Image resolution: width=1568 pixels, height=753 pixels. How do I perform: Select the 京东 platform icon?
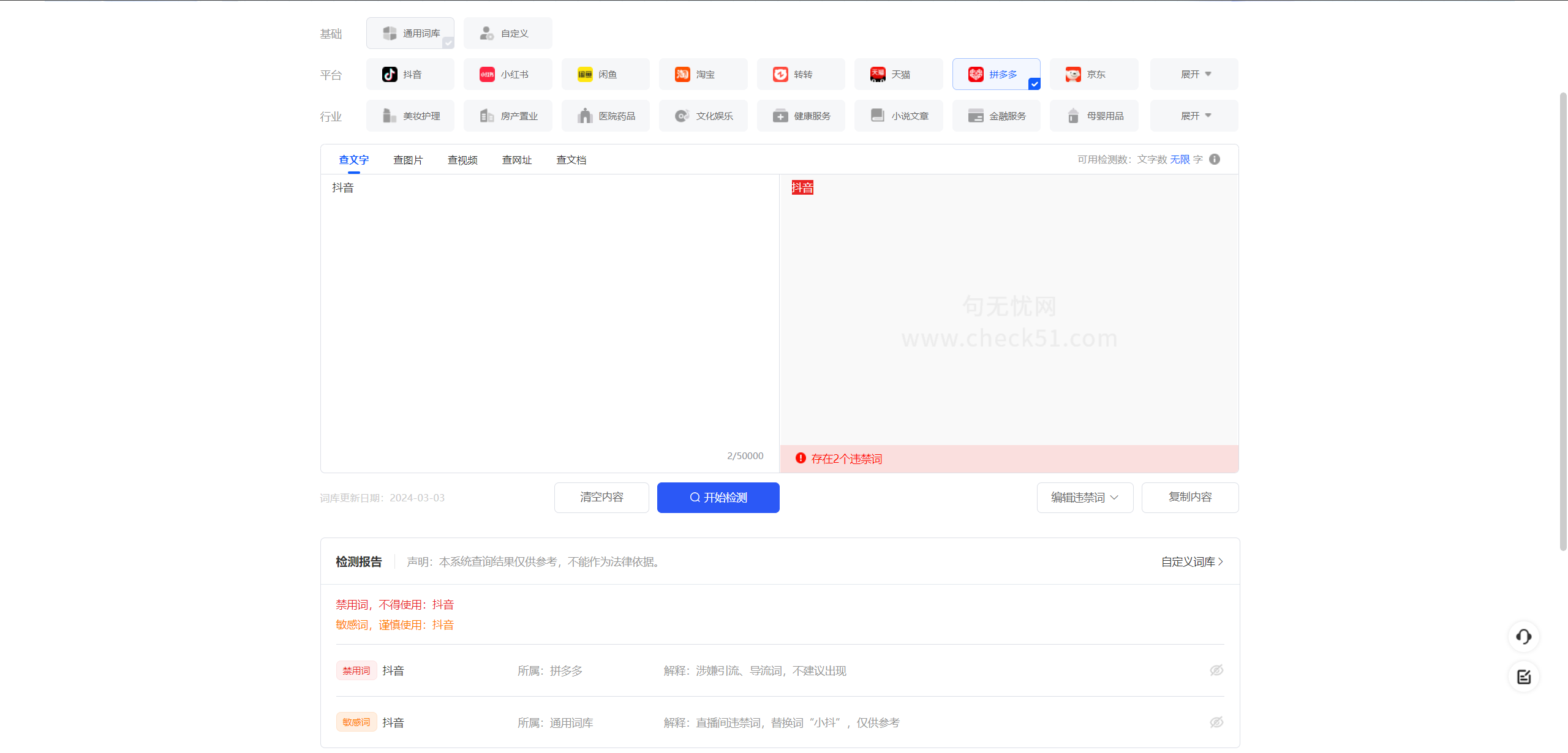[x=1073, y=74]
